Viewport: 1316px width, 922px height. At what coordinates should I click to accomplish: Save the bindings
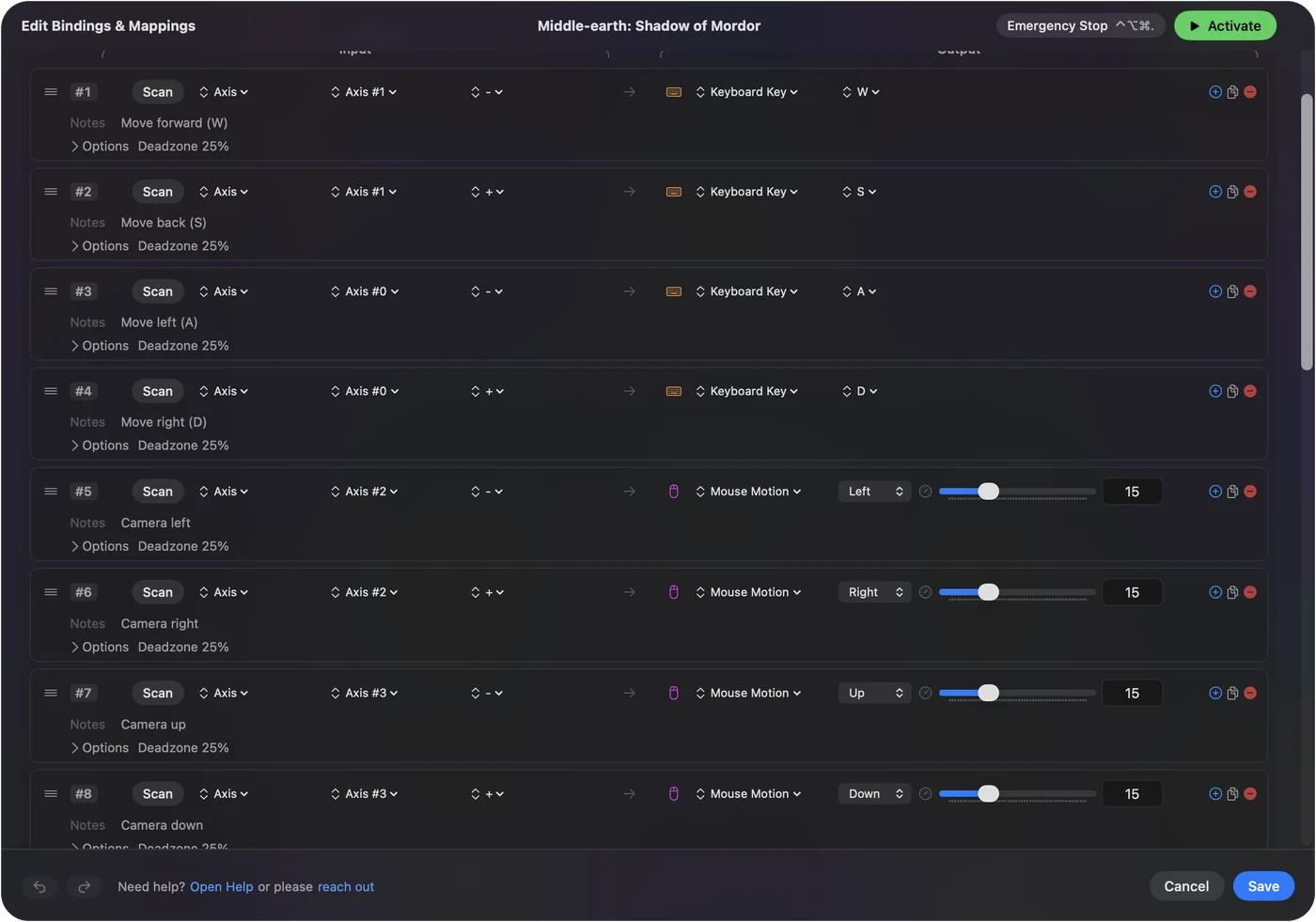(1263, 886)
